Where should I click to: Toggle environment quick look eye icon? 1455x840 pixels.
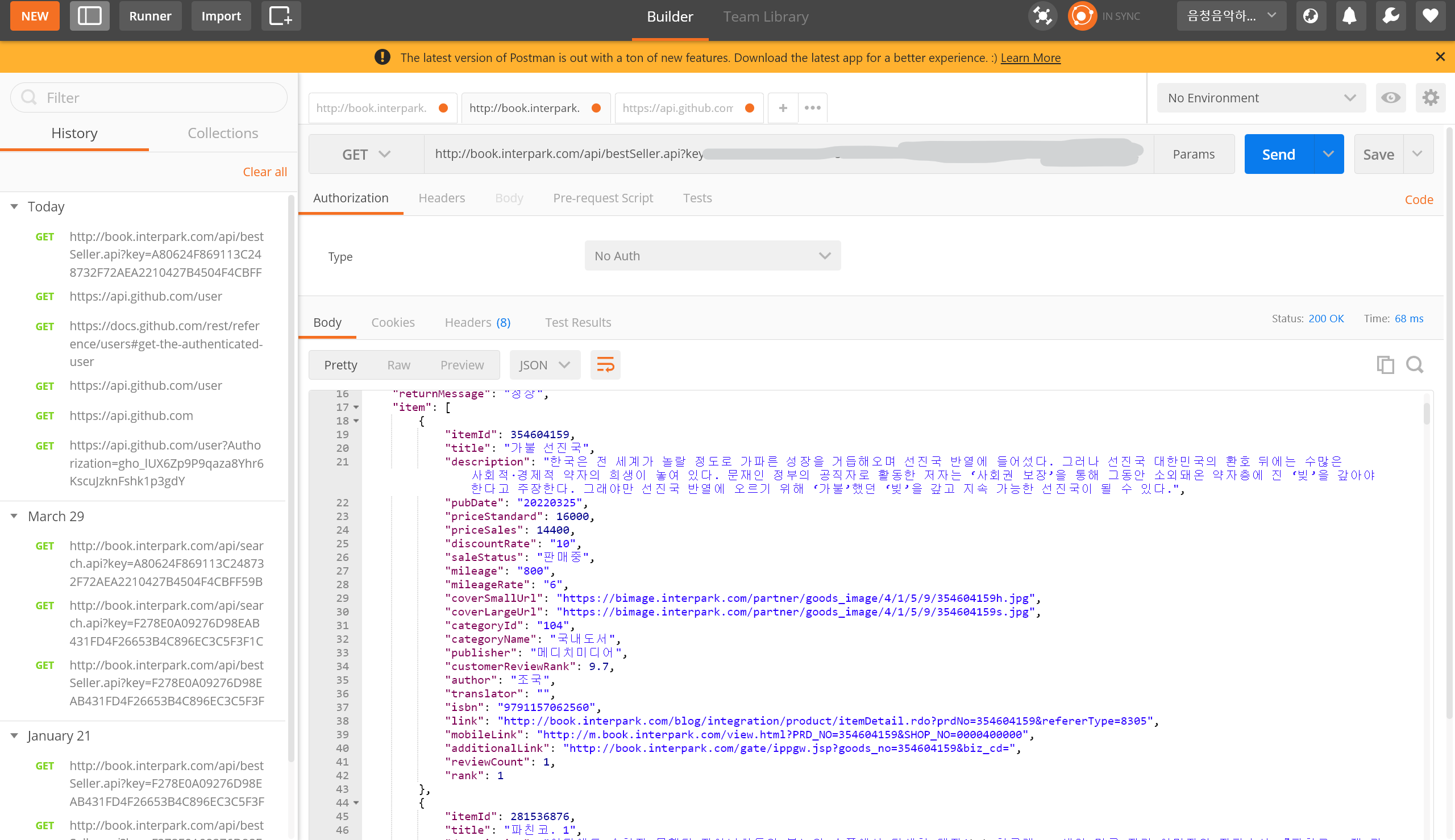1391,98
